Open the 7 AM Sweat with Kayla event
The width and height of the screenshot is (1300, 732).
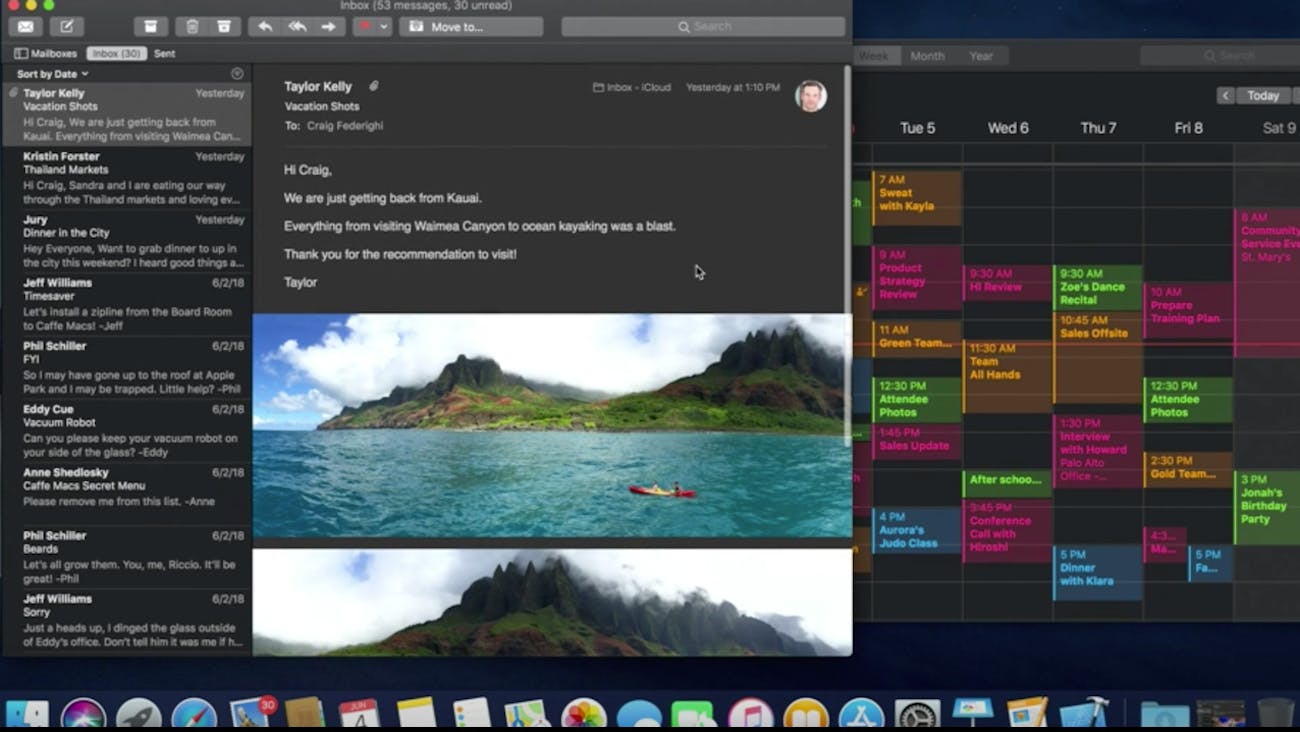coord(917,198)
